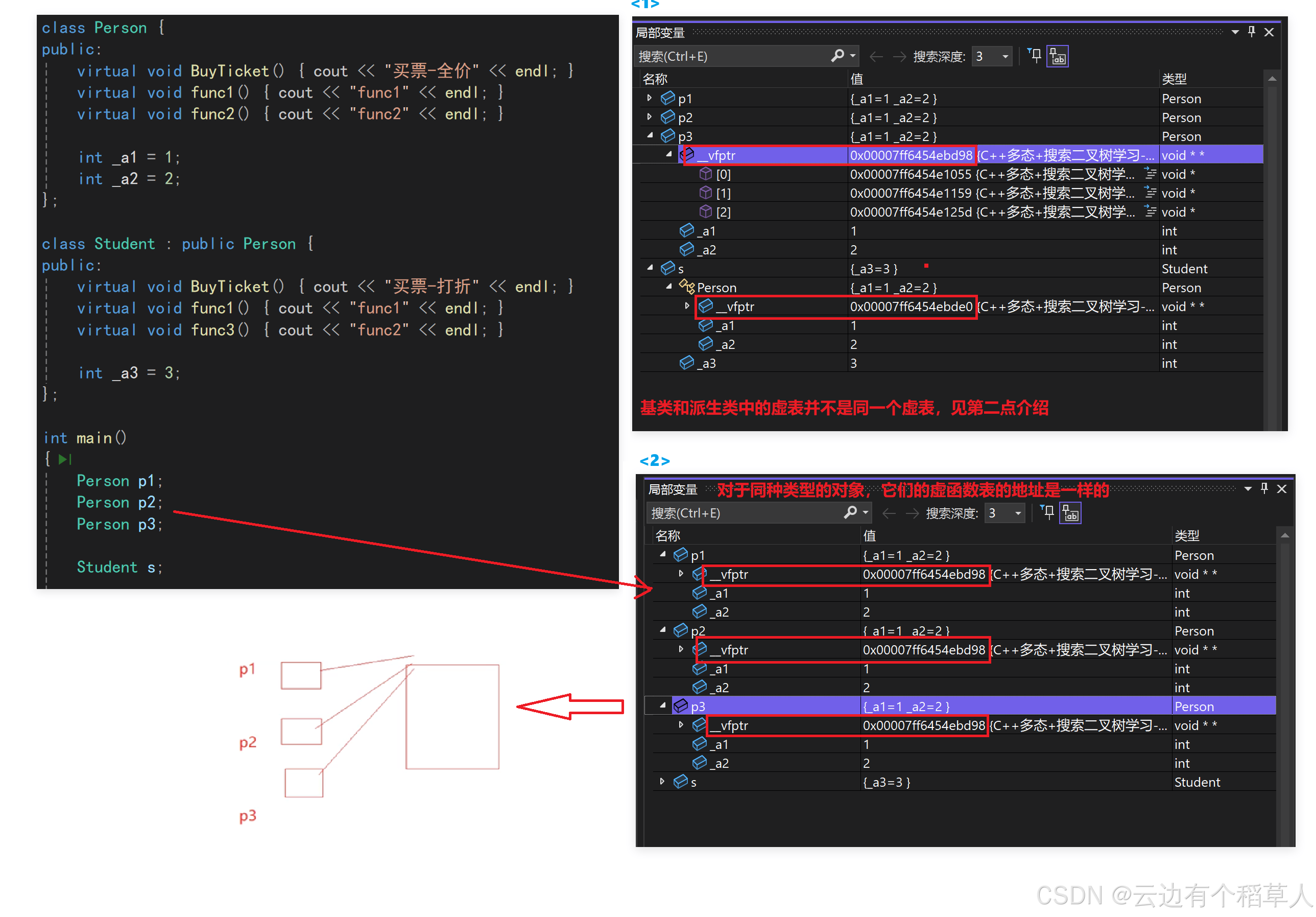Image resolution: width=1316 pixels, height=917 pixels.
Task: Toggle 'ab' raw view button in lower toolbar
Action: click(x=1070, y=513)
